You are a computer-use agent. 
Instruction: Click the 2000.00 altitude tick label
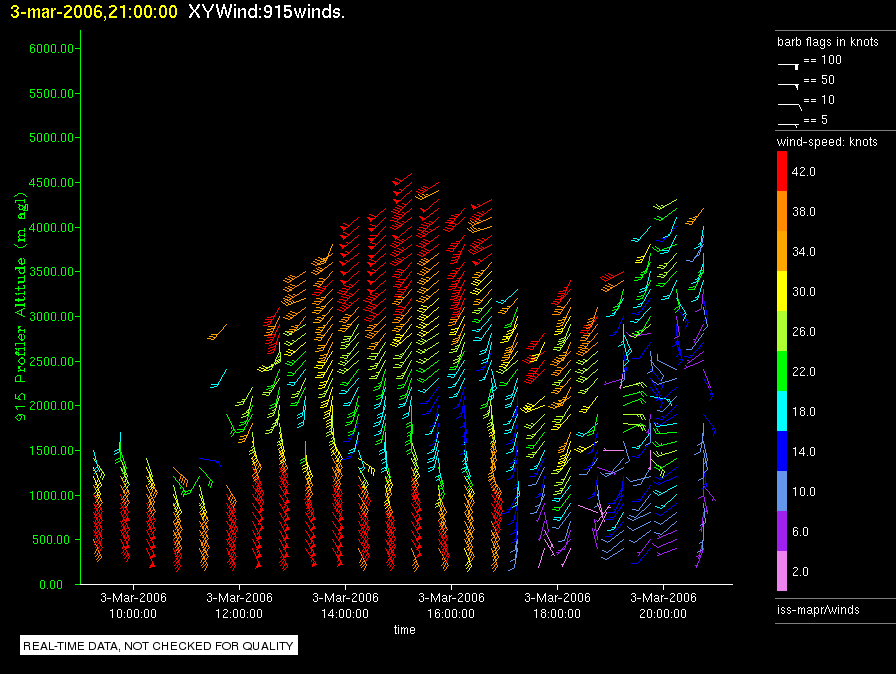coord(51,406)
